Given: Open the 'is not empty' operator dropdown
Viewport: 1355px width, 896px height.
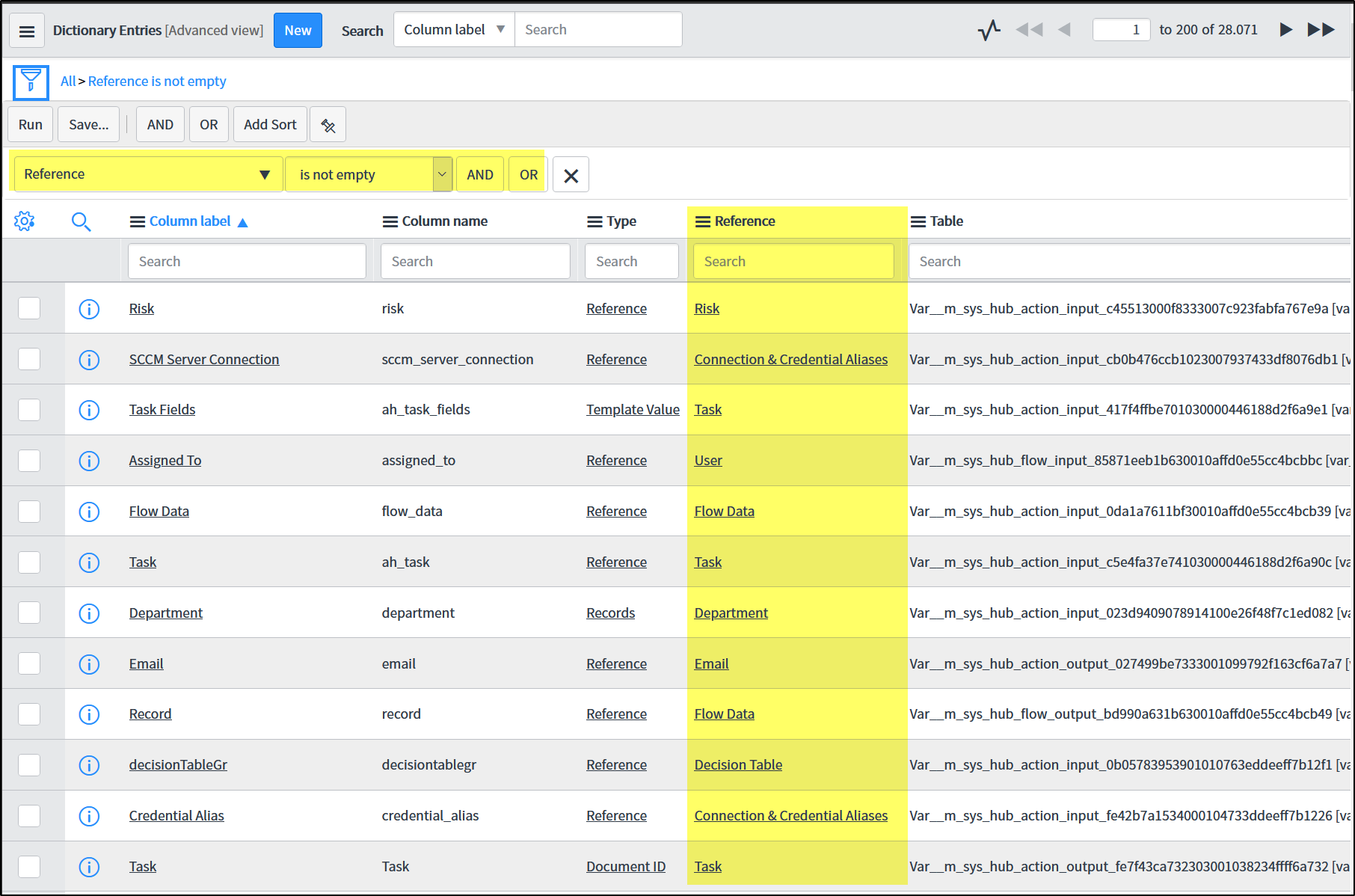Looking at the screenshot, I should pyautogui.click(x=369, y=174).
